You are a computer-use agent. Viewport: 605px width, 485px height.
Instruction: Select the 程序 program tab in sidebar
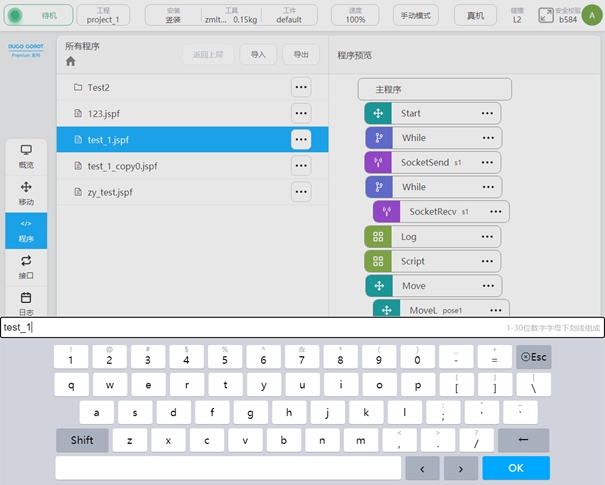[26, 230]
